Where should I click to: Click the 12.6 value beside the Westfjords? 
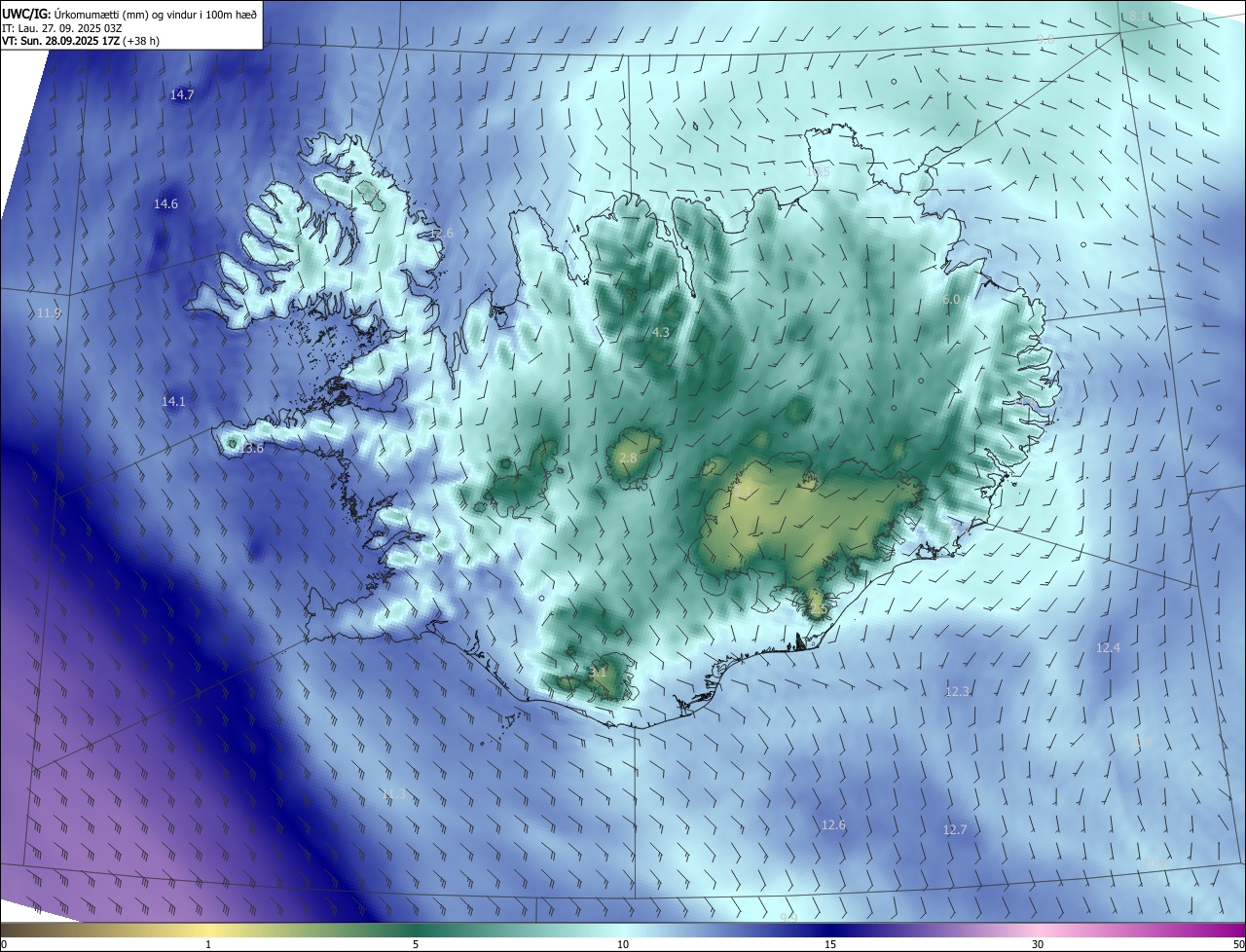click(442, 233)
